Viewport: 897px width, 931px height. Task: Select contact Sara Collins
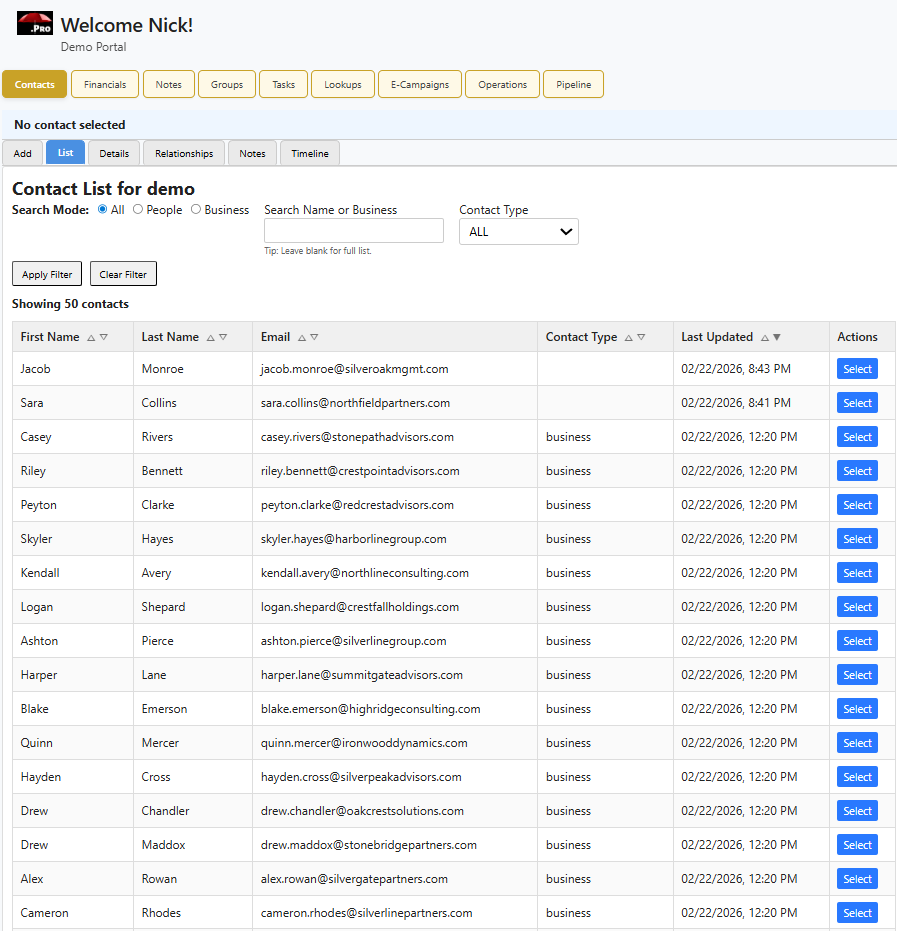pyautogui.click(x=857, y=403)
